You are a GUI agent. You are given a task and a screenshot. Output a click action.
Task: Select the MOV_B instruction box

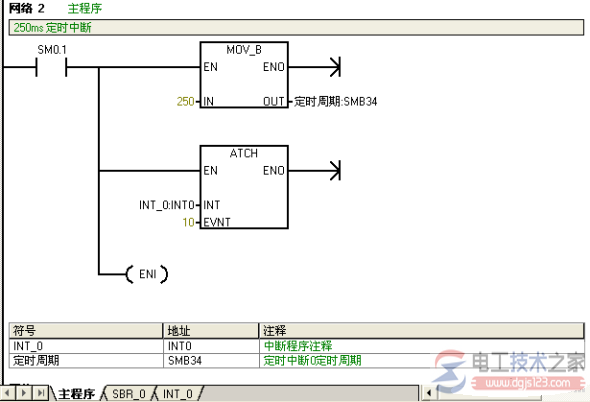click(x=244, y=75)
